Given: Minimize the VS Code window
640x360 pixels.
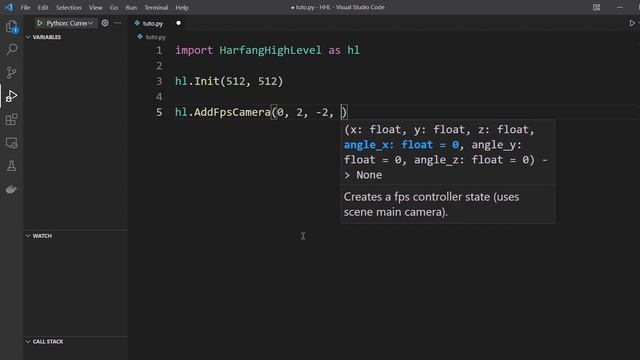Looking at the screenshot, I should pyautogui.click(x=620, y=7).
